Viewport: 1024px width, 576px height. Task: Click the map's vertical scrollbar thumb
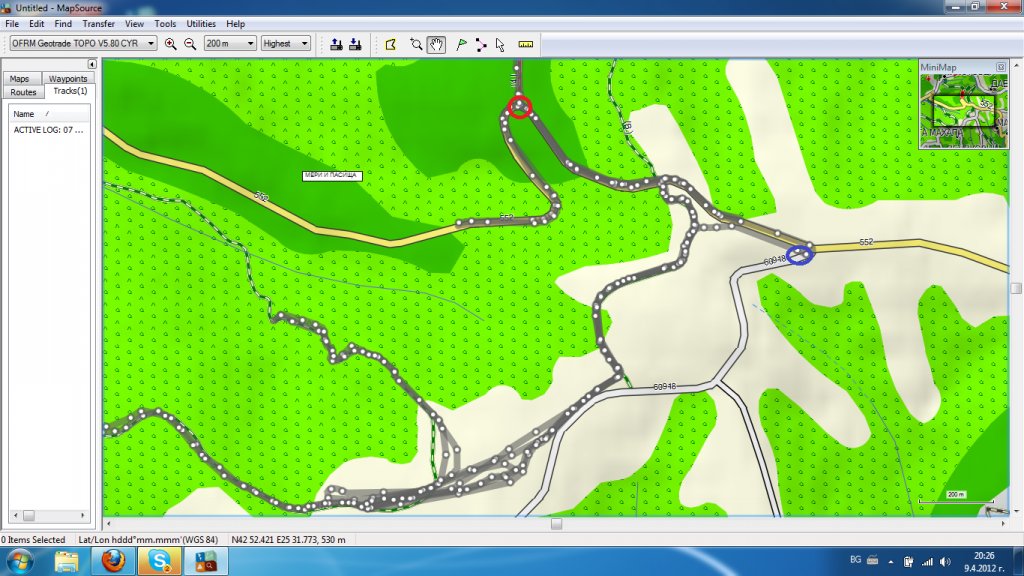[1016, 288]
